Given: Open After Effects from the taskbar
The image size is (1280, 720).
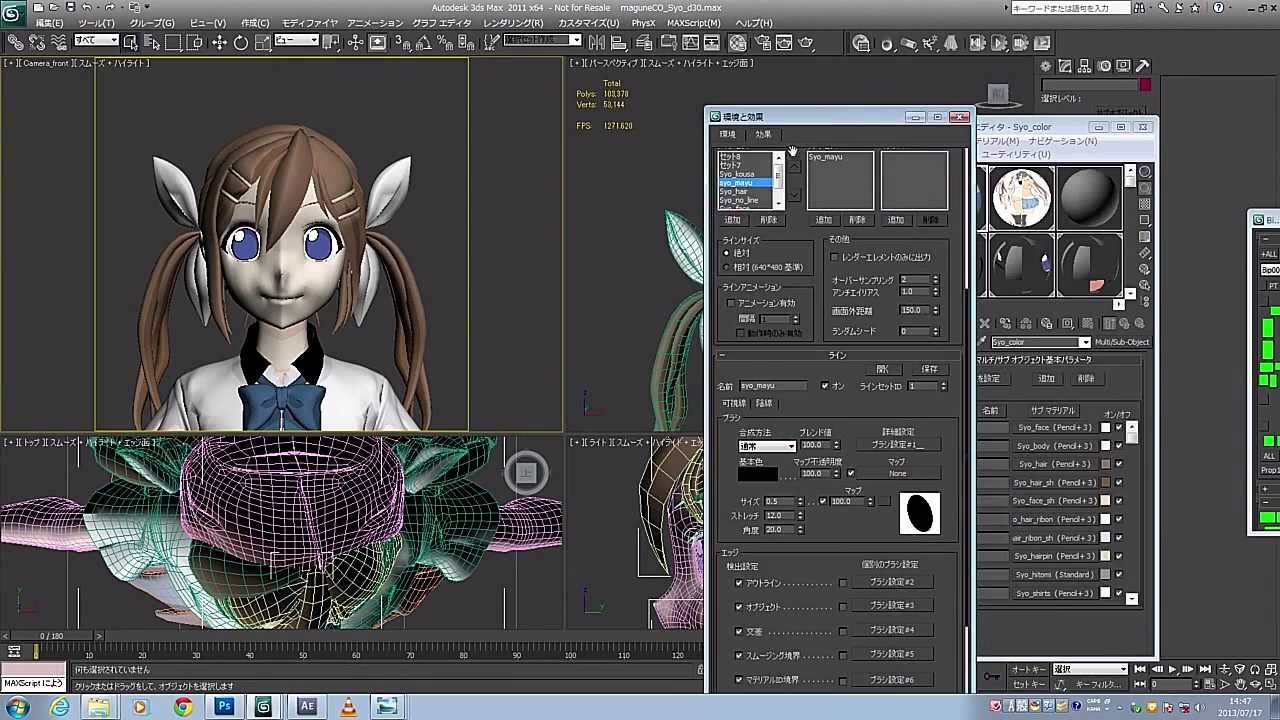Looking at the screenshot, I should point(306,707).
